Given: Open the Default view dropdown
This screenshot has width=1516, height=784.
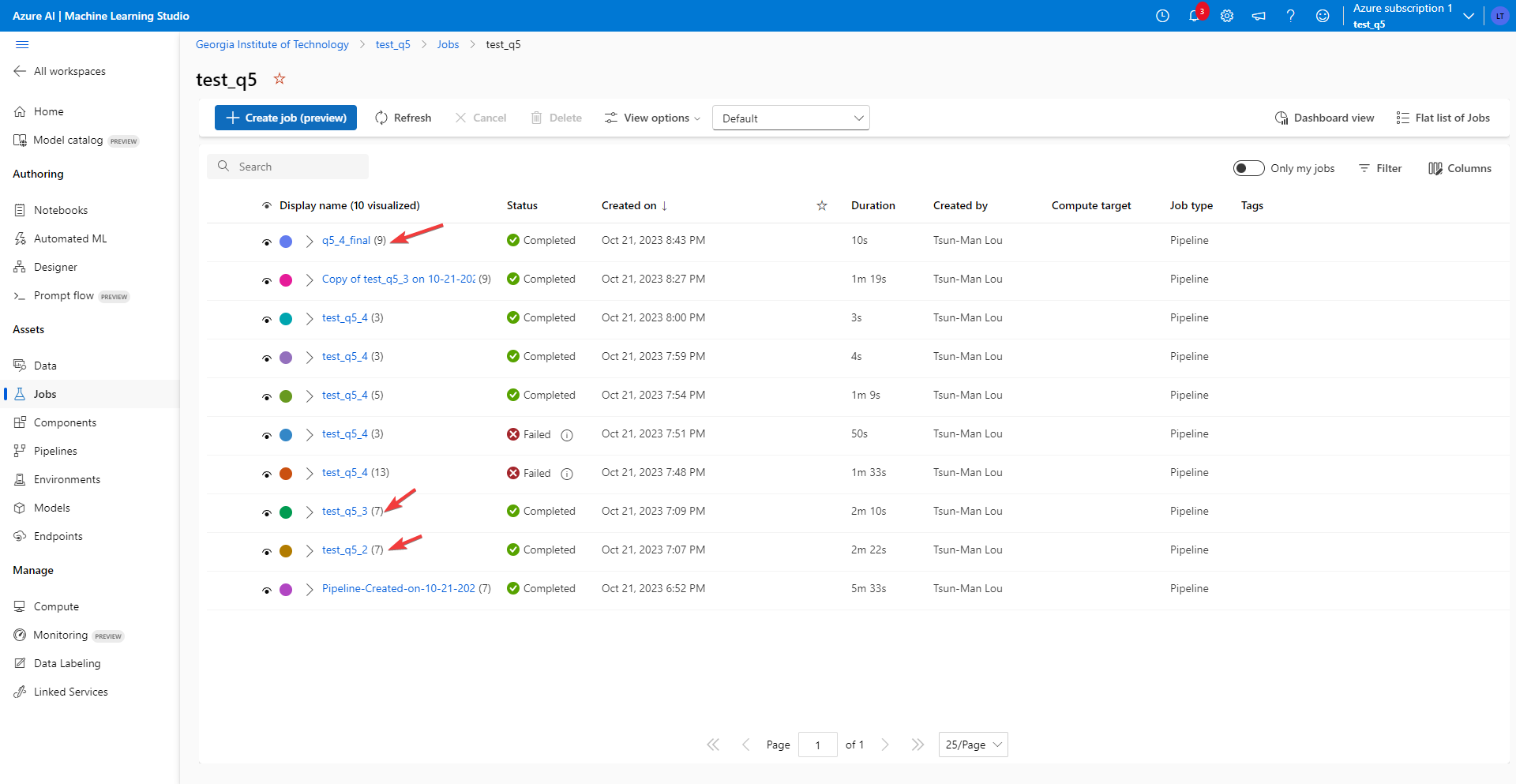Looking at the screenshot, I should point(790,118).
